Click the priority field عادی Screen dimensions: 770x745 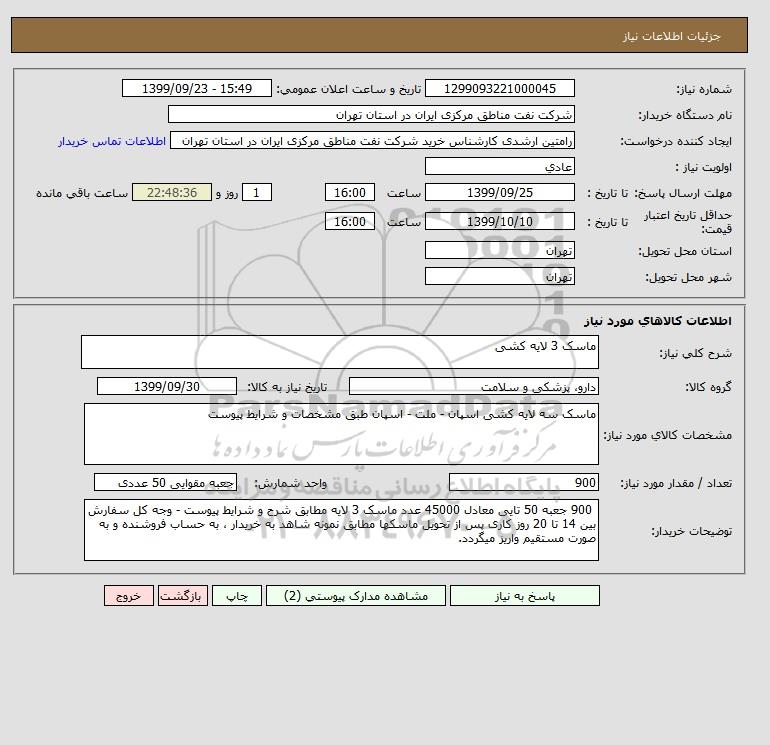point(499,166)
